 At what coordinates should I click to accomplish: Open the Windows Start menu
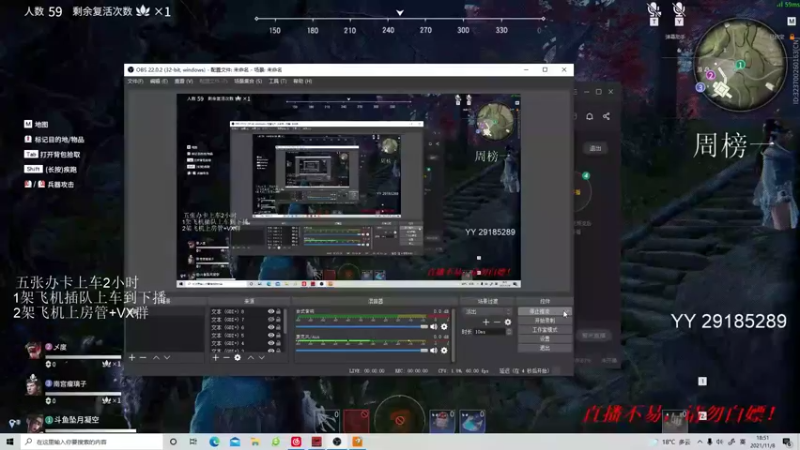[x=10, y=441]
